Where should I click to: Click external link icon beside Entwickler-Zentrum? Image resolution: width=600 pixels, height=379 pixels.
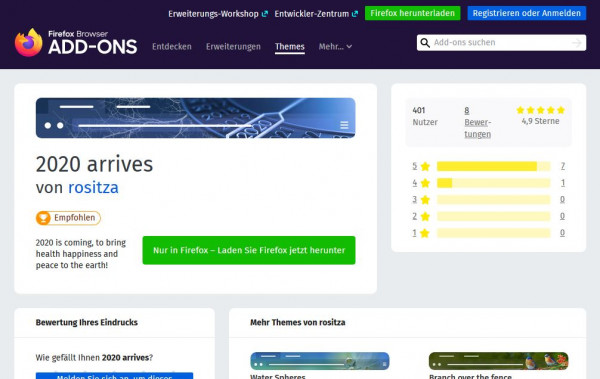pos(355,14)
